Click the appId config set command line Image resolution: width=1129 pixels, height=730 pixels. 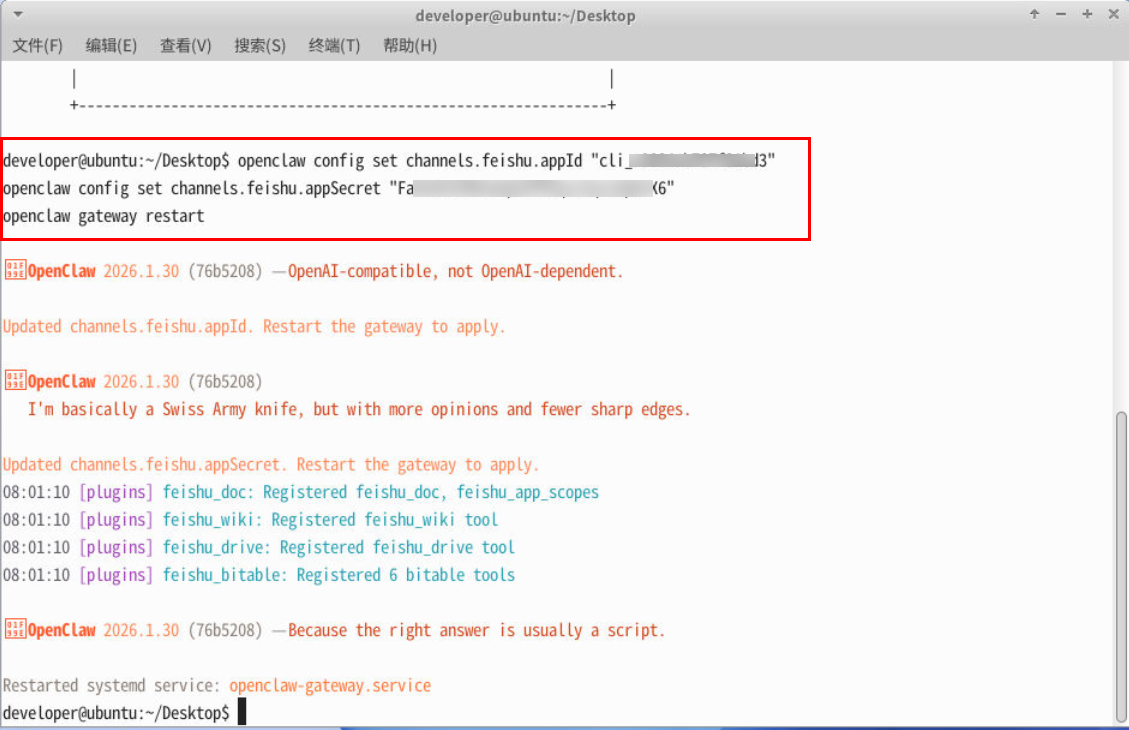389,161
